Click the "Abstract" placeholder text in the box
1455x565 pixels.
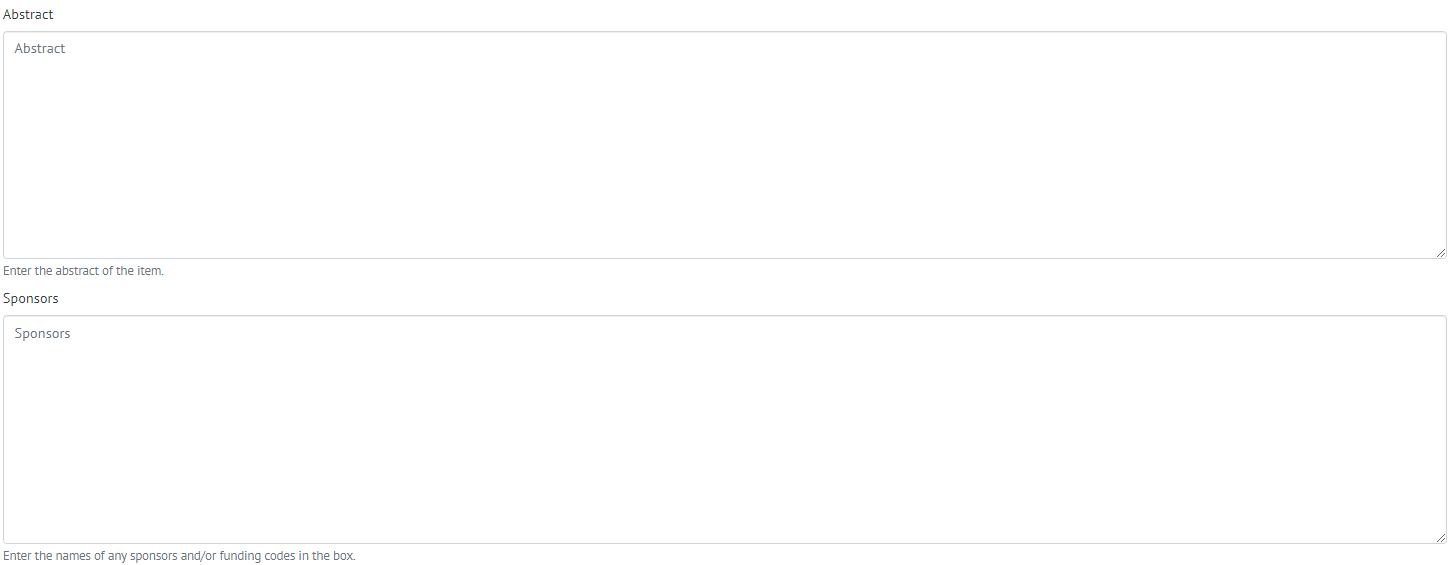pyautogui.click(x=40, y=49)
